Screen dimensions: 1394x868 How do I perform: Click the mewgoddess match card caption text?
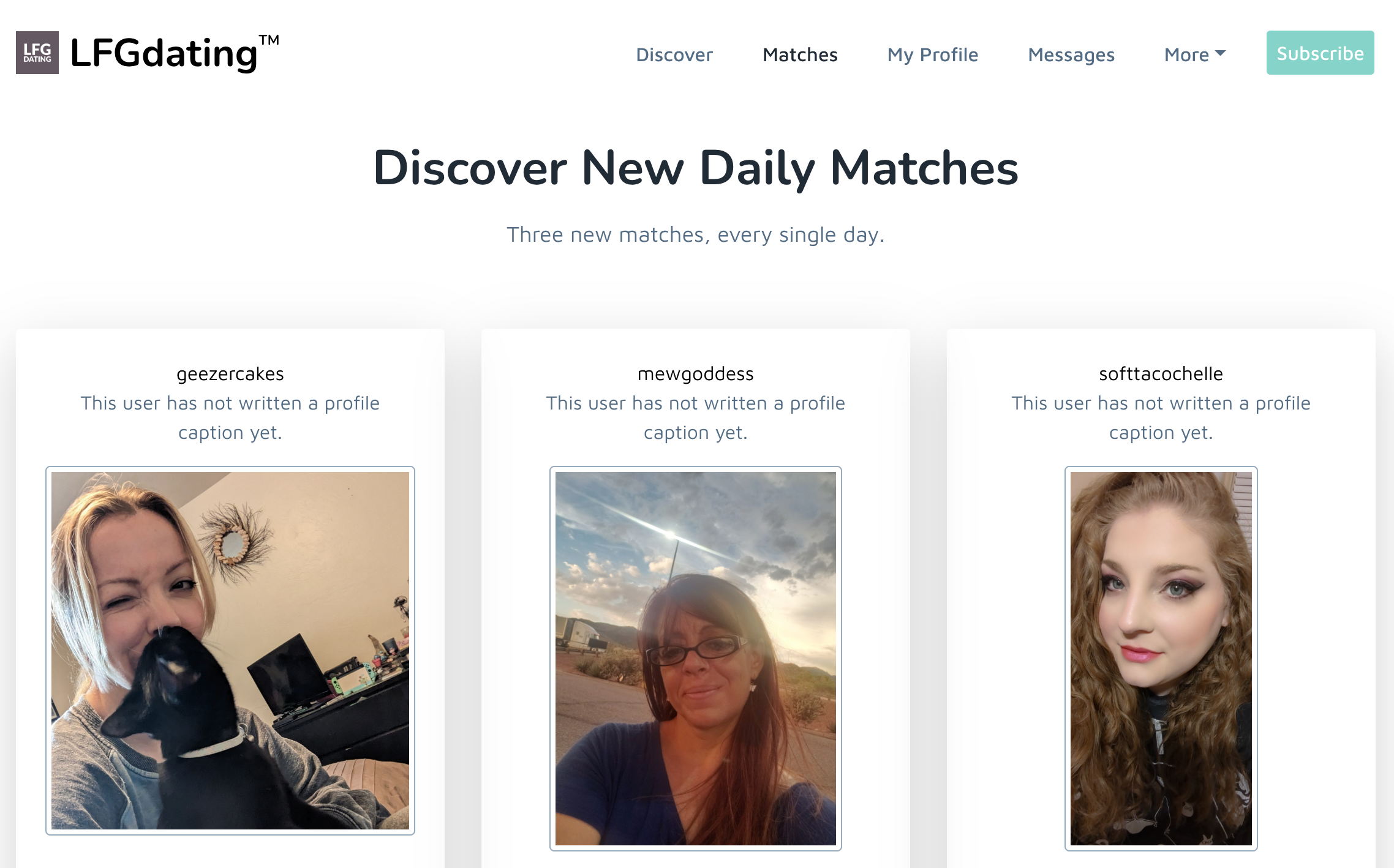click(696, 417)
